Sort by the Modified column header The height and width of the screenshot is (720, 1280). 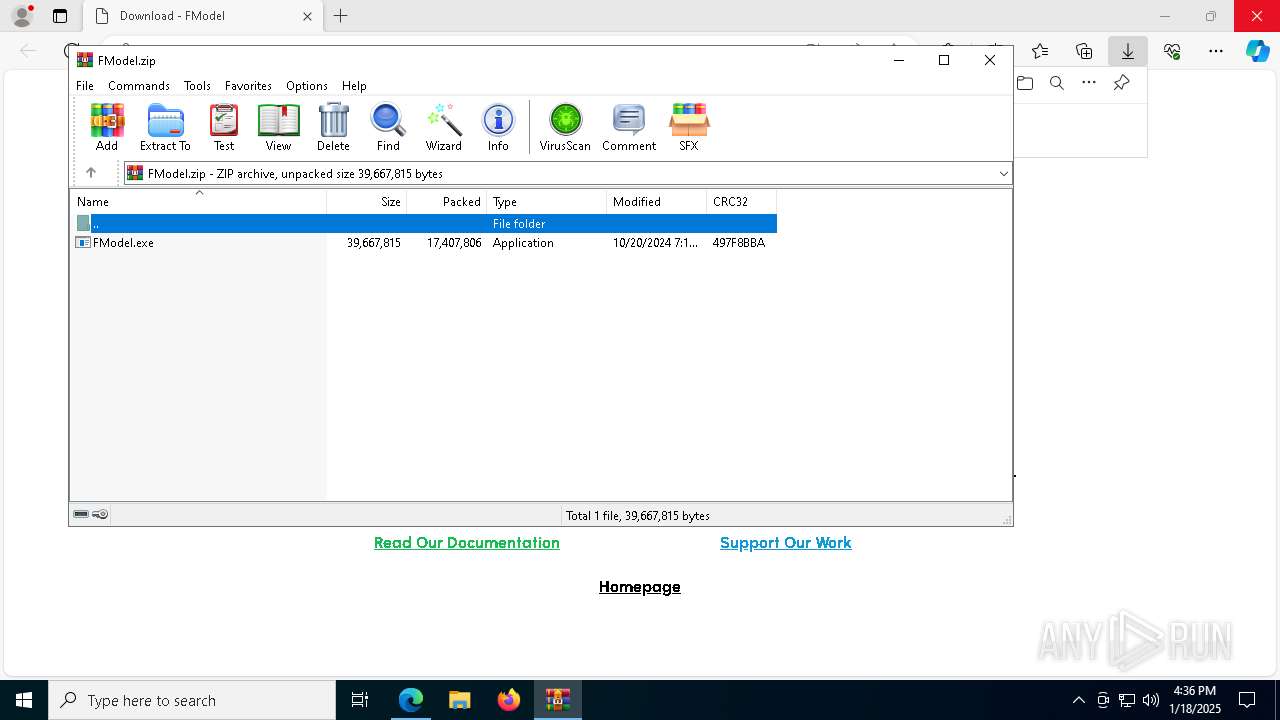657,202
